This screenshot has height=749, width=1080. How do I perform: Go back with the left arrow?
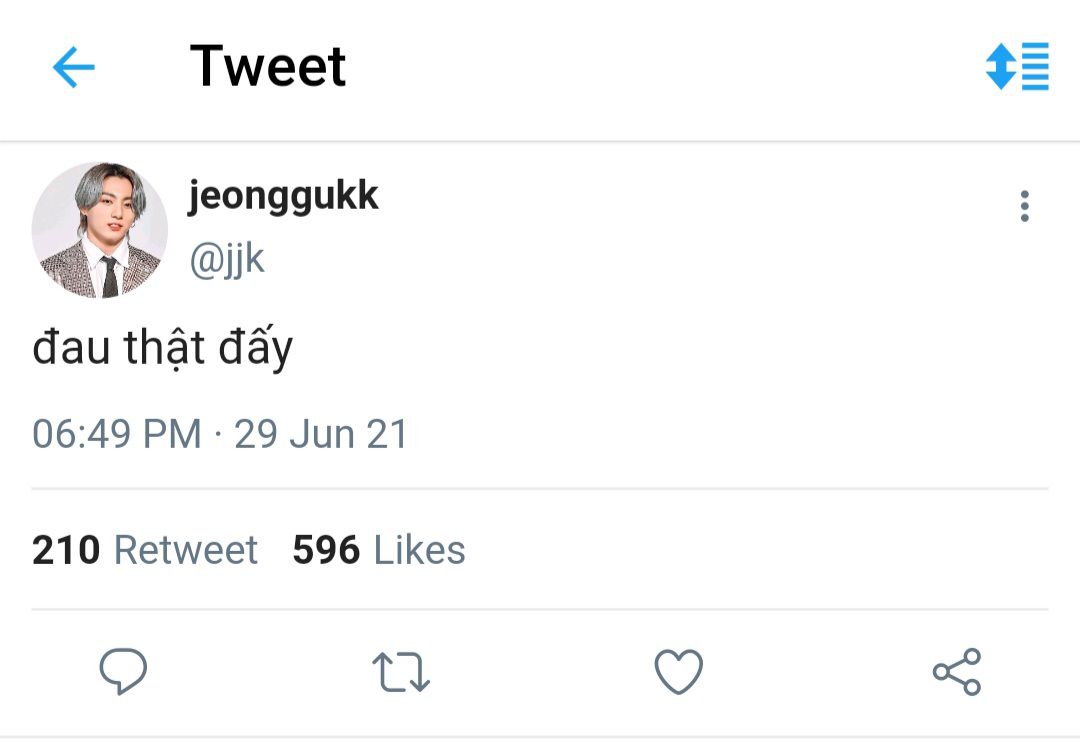click(x=73, y=68)
